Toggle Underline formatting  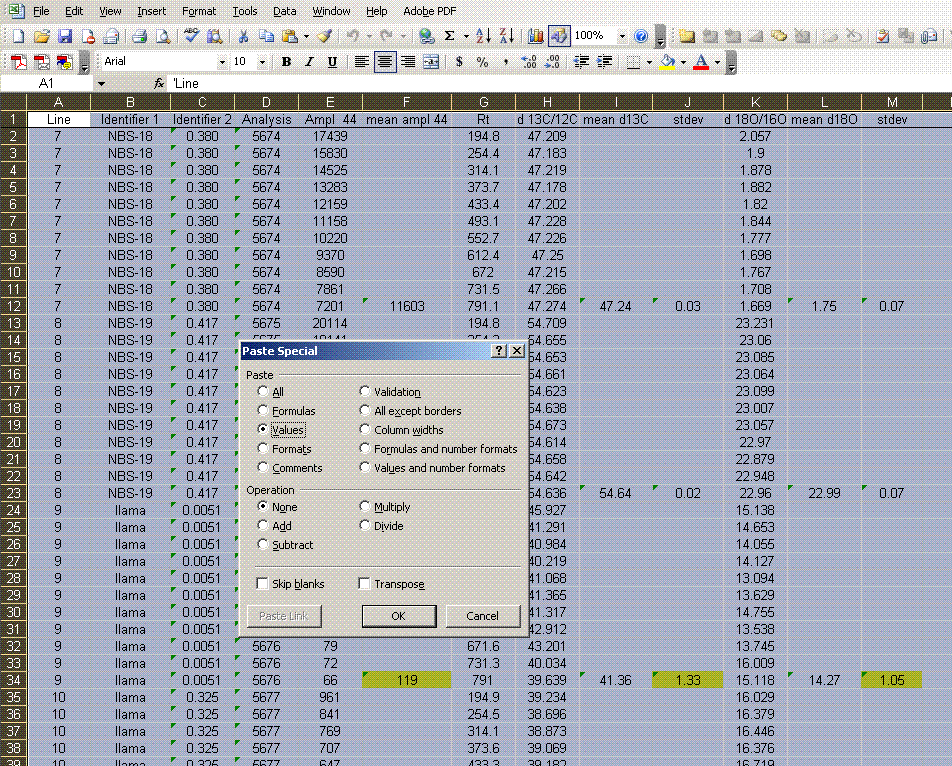(332, 62)
